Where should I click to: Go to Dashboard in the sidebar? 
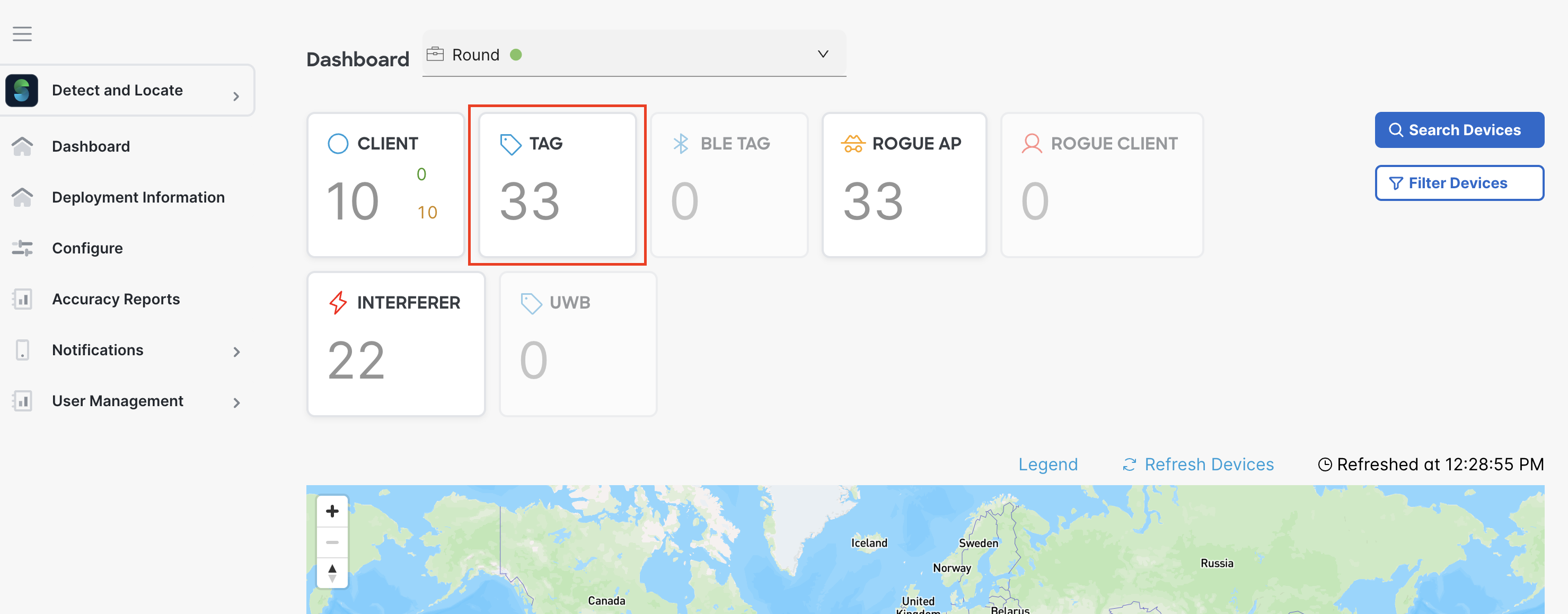point(91,147)
